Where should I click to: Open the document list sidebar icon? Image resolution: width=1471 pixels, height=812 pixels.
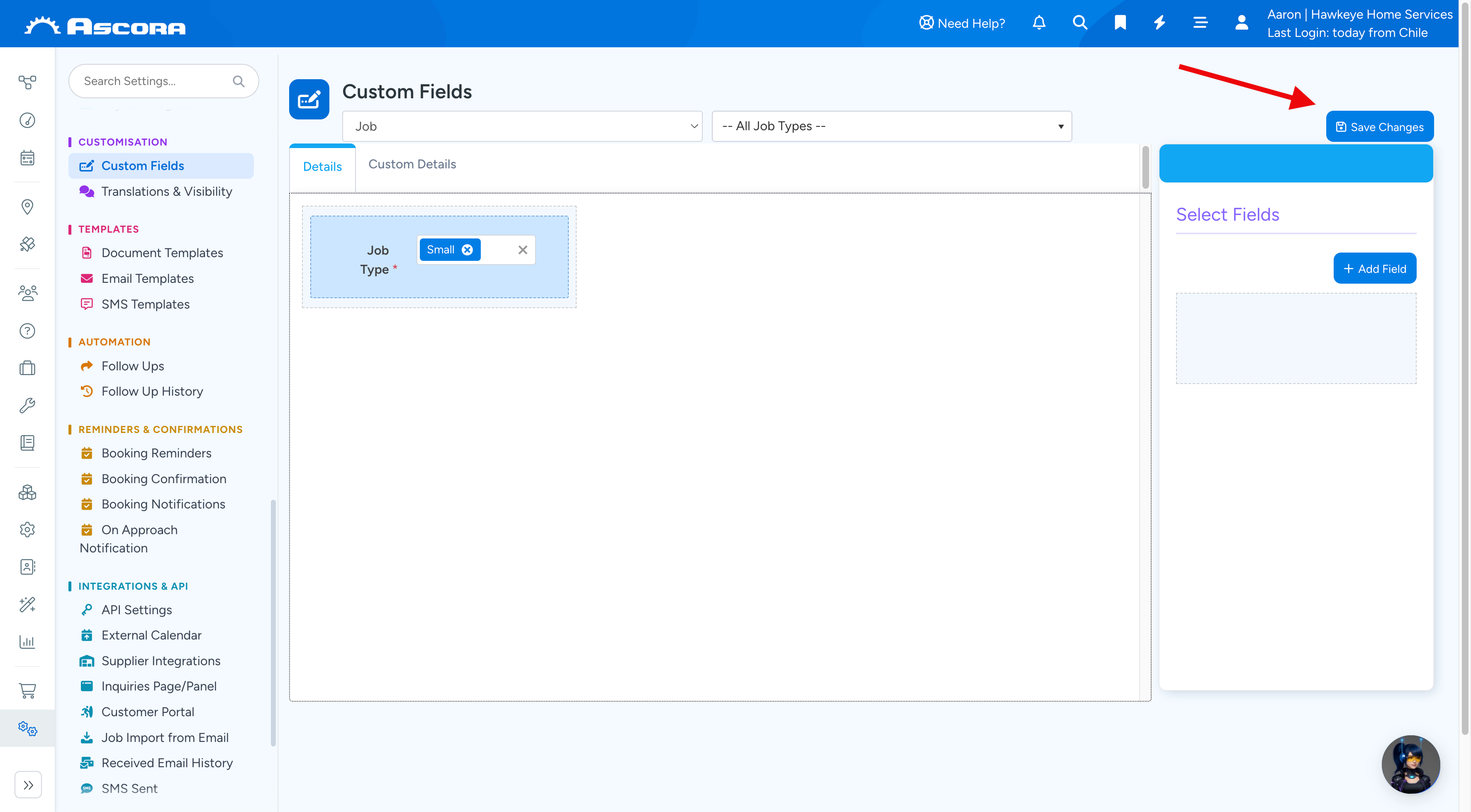click(27, 443)
